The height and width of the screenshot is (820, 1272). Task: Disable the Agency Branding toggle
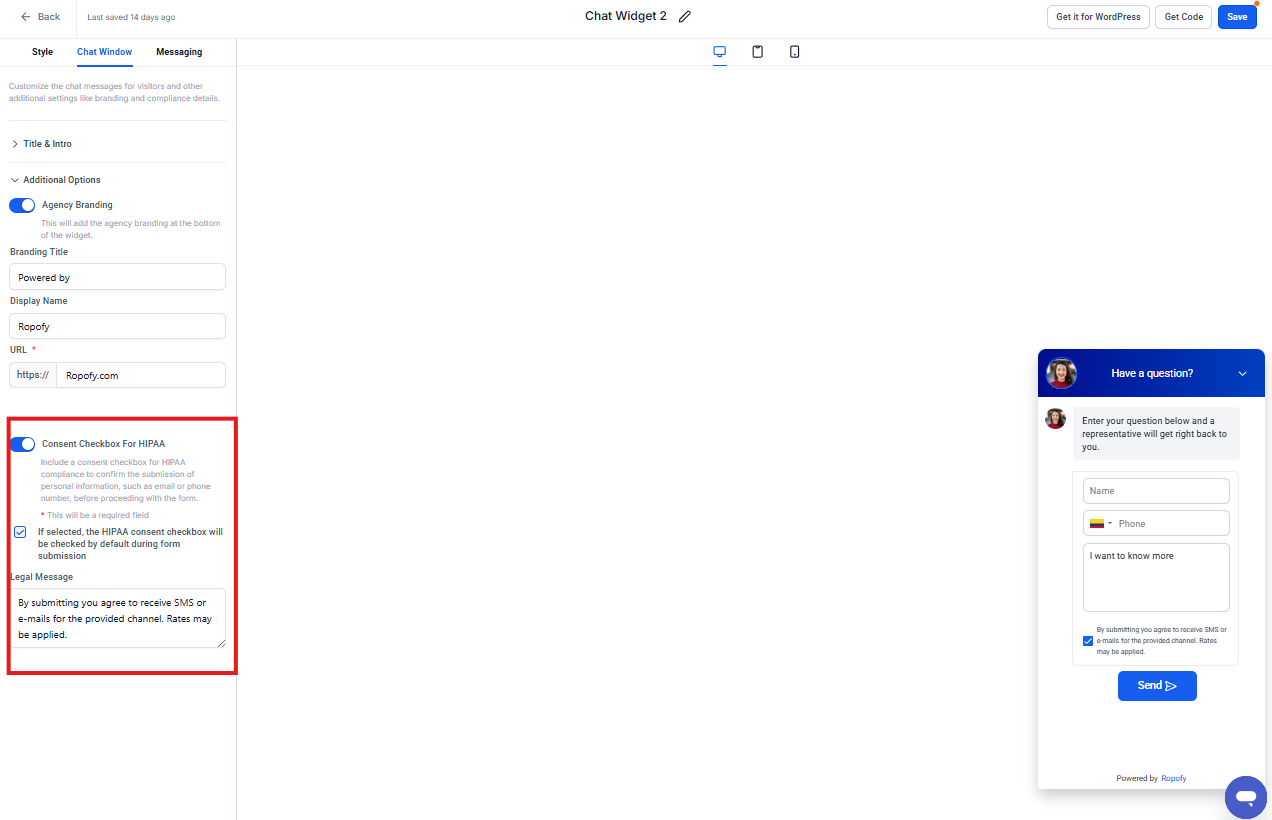(x=22, y=205)
